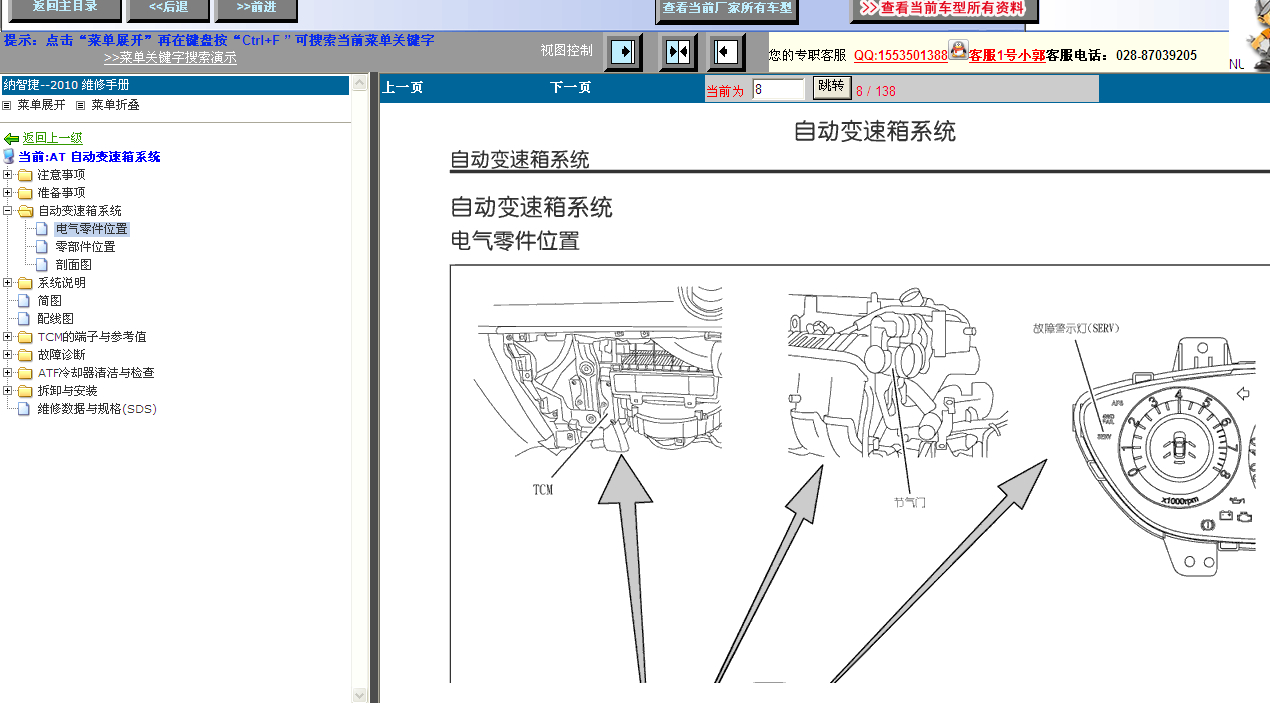Click 菜单折叠 text
The image size is (1270, 703).
tap(115, 105)
